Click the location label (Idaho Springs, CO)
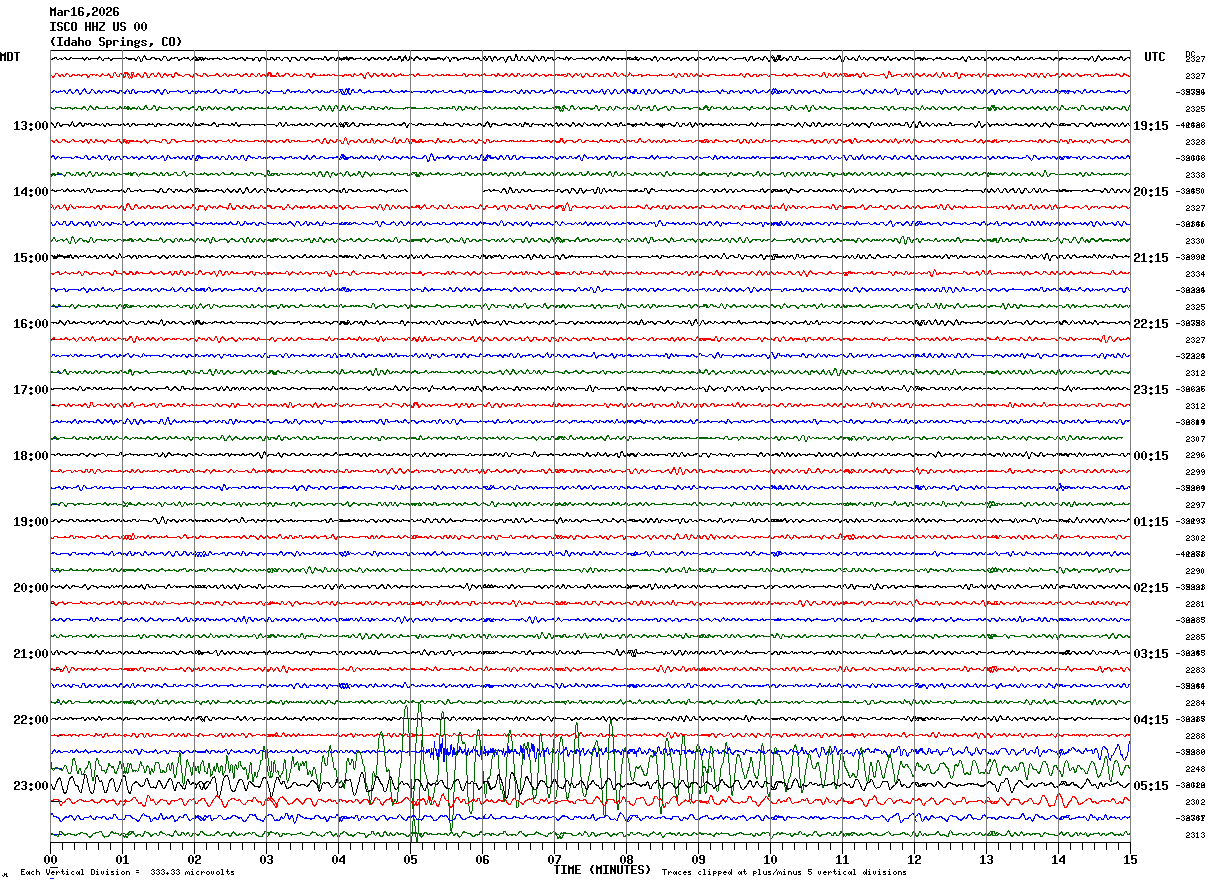The image size is (1210, 886). pyautogui.click(x=116, y=42)
